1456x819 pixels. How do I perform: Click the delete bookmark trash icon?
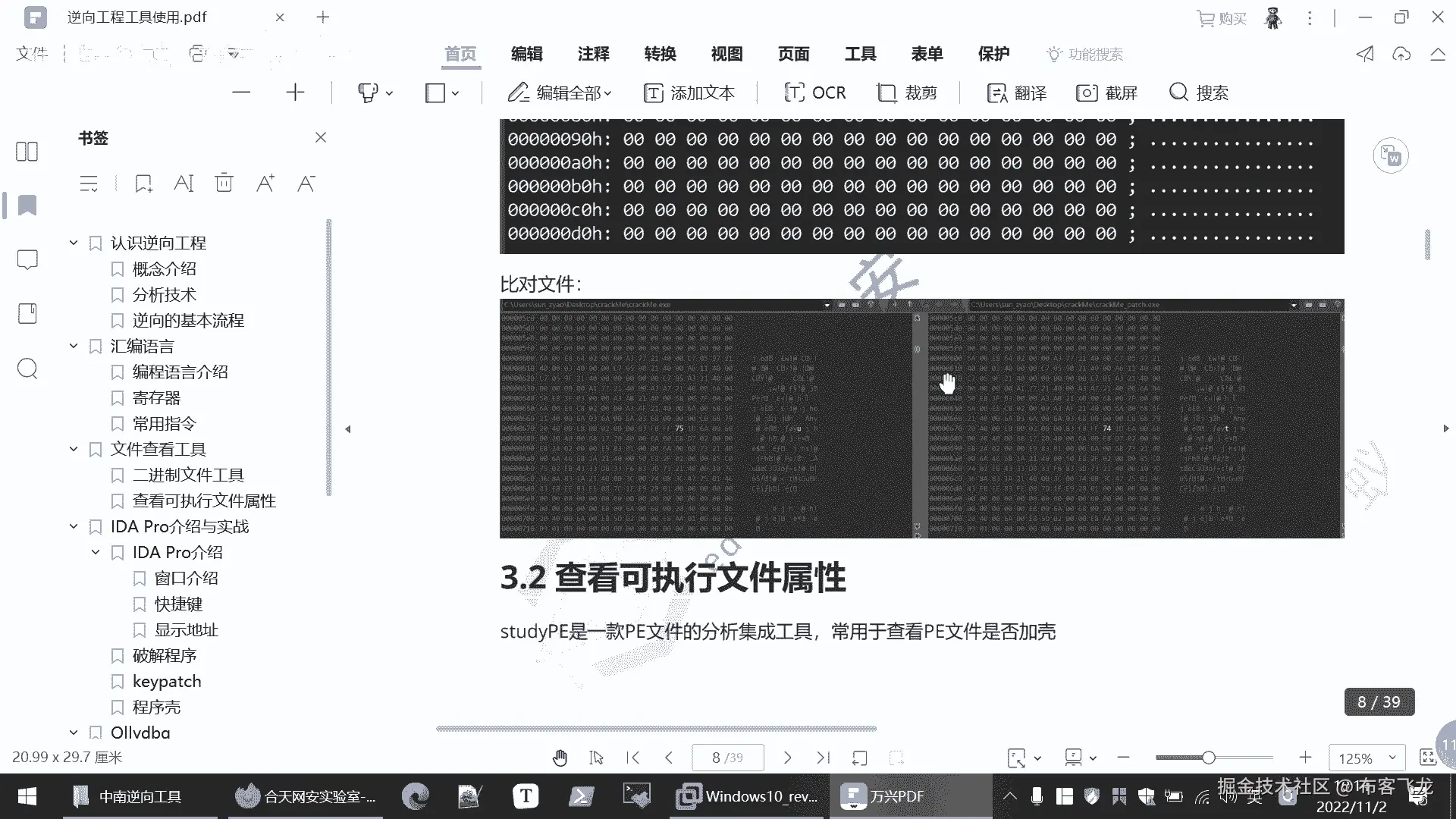point(224,183)
